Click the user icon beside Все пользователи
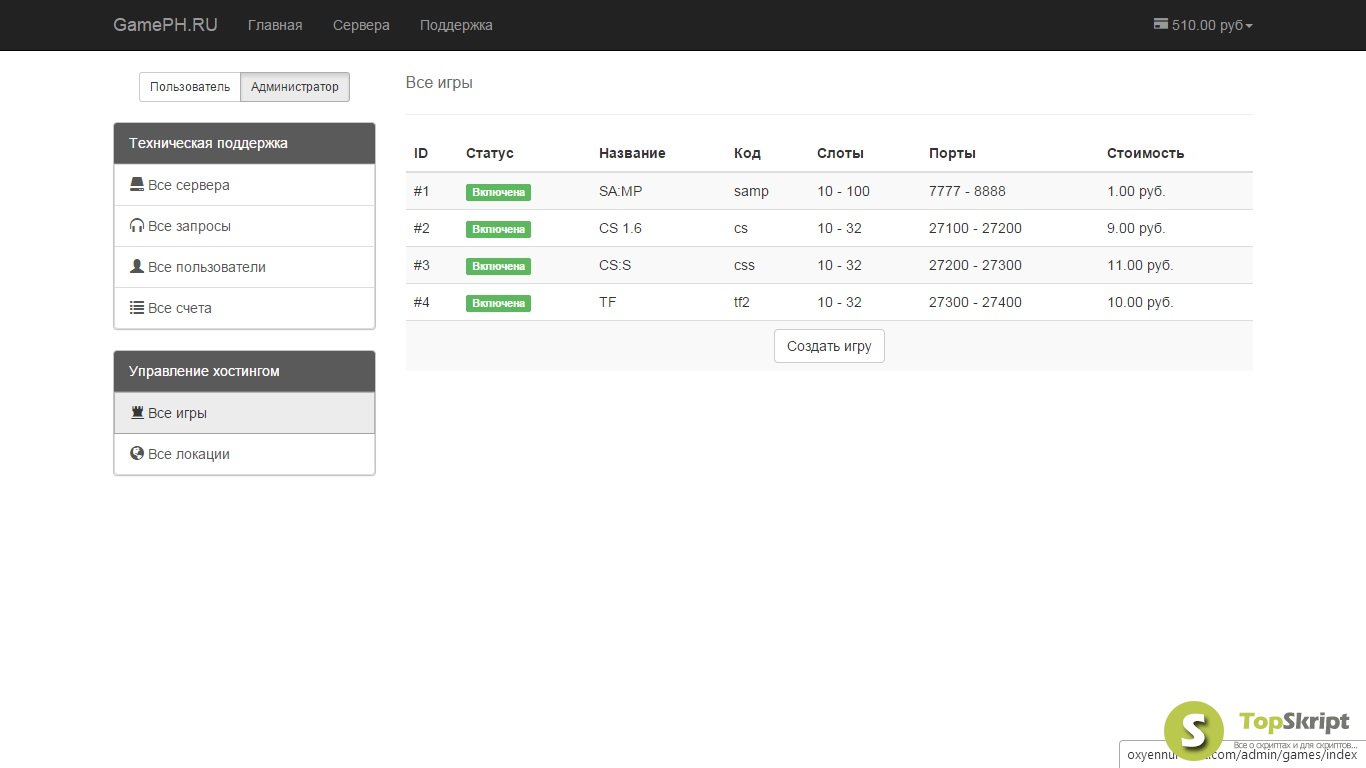Image resolution: width=1366 pixels, height=768 pixels. point(137,267)
